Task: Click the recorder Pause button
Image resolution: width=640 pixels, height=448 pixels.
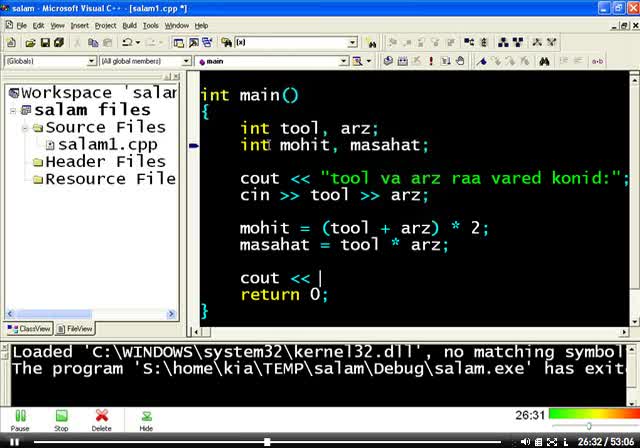Action: pyautogui.click(x=20, y=420)
